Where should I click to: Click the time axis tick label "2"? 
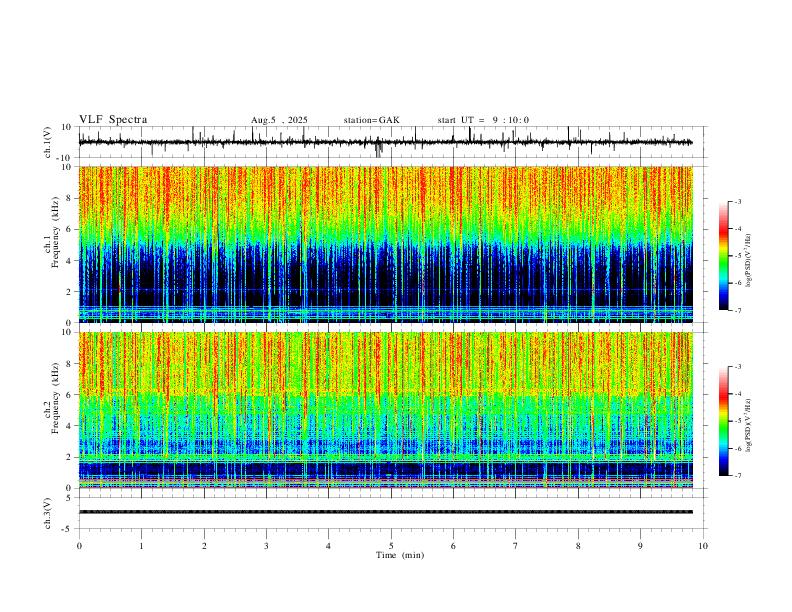click(204, 546)
